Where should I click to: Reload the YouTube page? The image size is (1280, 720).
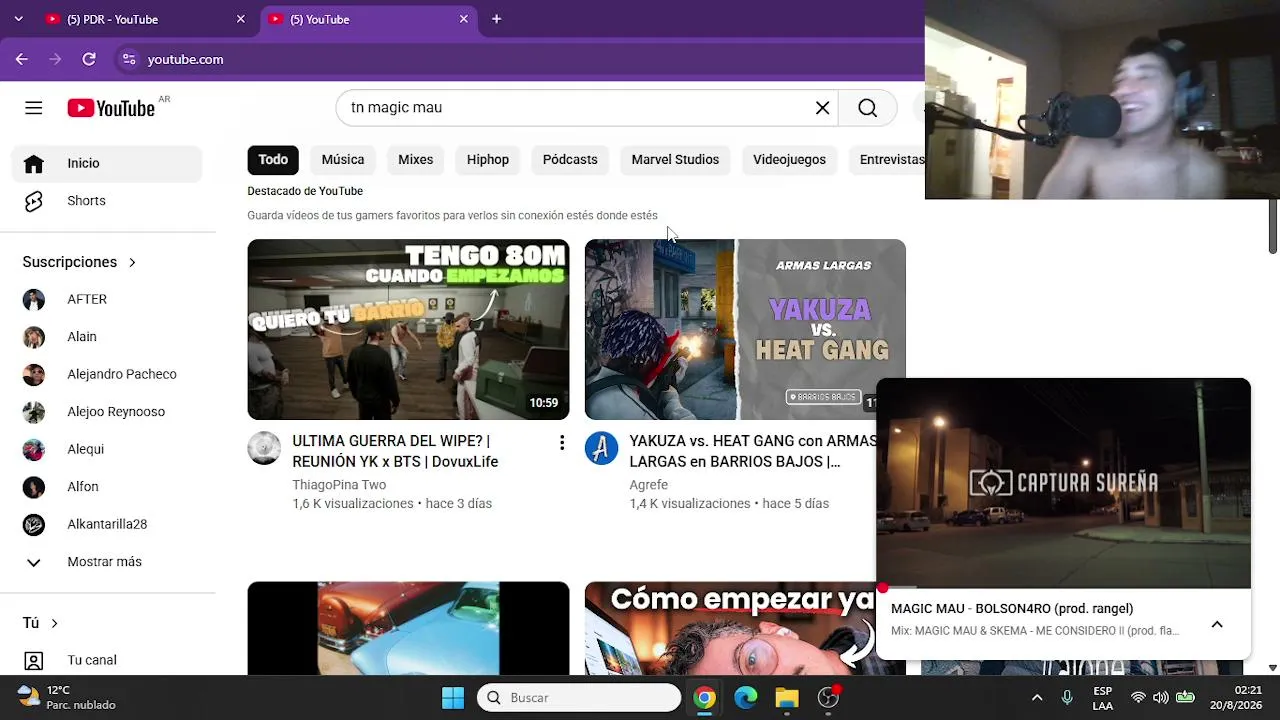click(x=89, y=59)
